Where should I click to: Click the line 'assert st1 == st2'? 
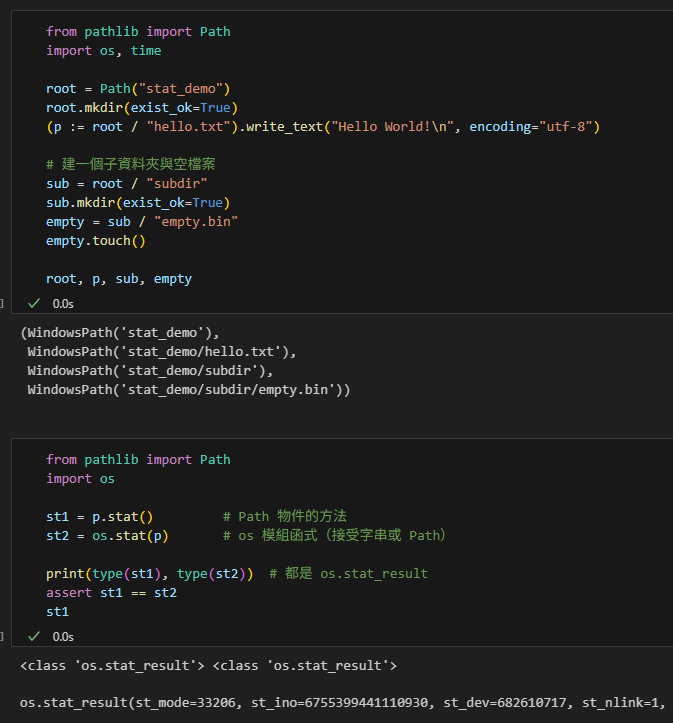coord(112,593)
